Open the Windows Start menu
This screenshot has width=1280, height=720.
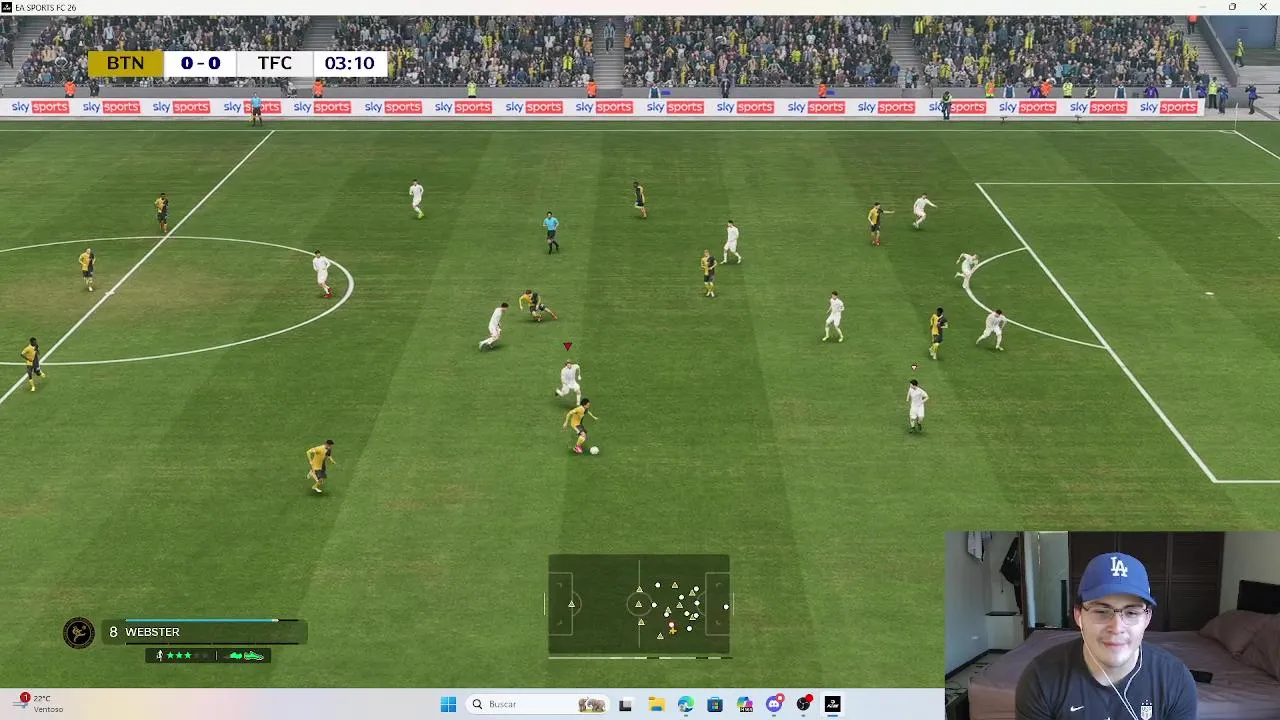pyautogui.click(x=448, y=704)
